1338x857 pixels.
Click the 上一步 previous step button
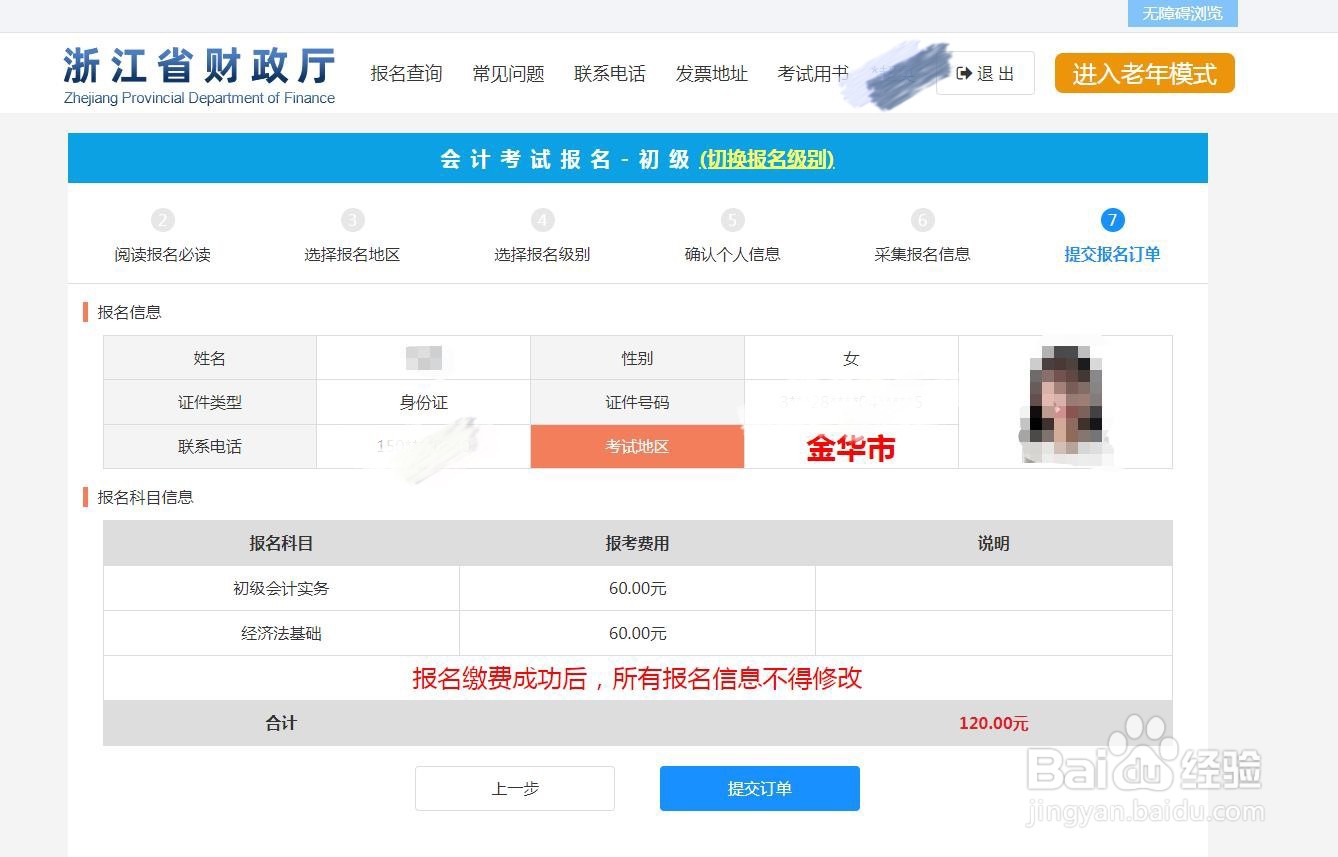point(514,788)
